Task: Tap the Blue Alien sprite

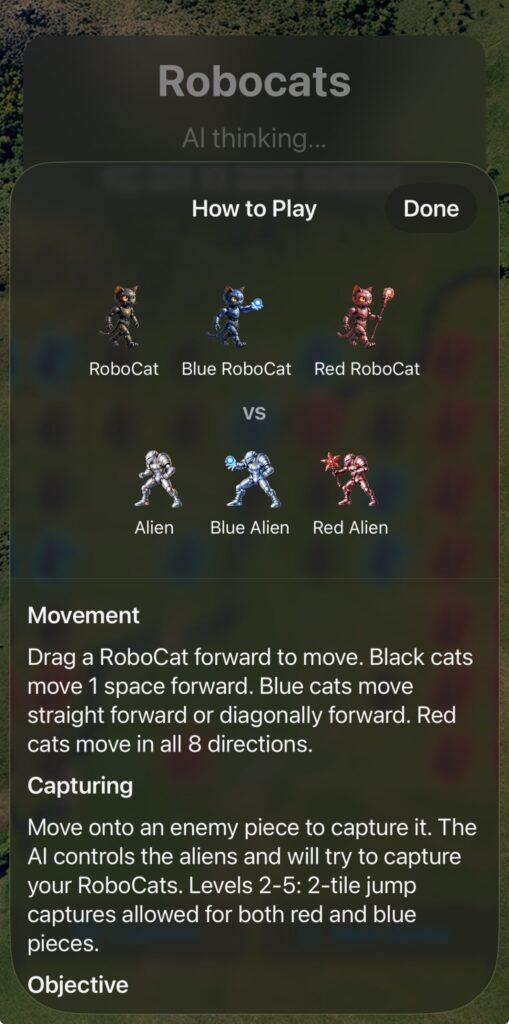Action: coord(251,480)
